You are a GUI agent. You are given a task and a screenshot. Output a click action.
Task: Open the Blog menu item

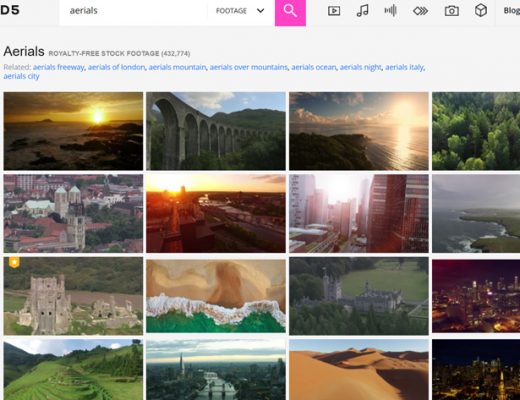(511, 11)
